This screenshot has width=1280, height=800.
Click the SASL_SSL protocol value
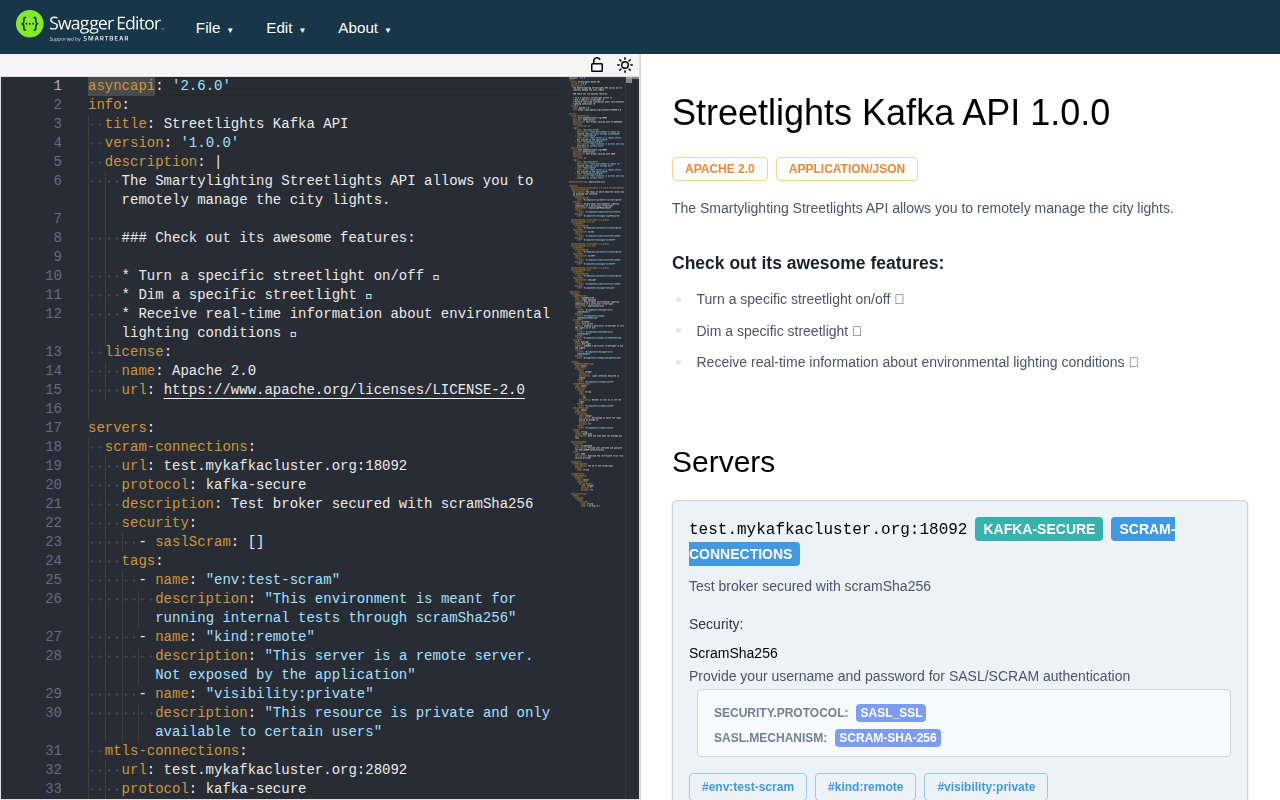click(891, 713)
